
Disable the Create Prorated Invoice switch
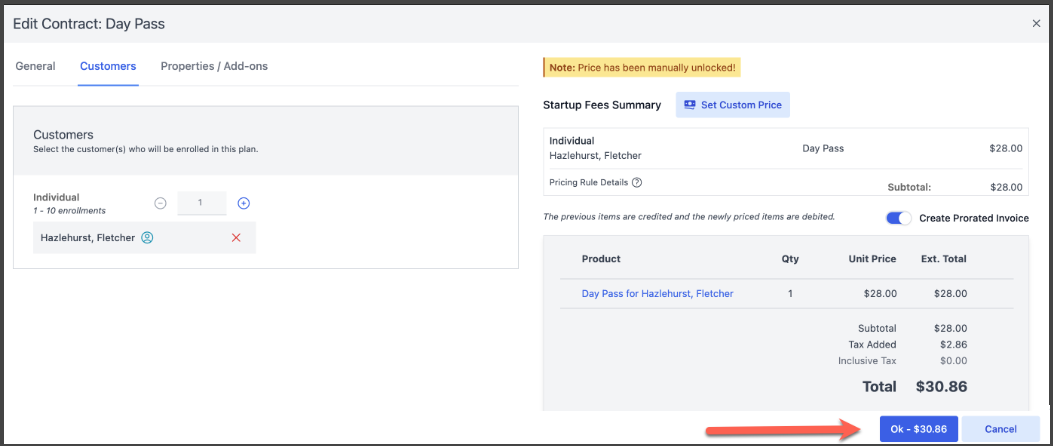coord(899,218)
